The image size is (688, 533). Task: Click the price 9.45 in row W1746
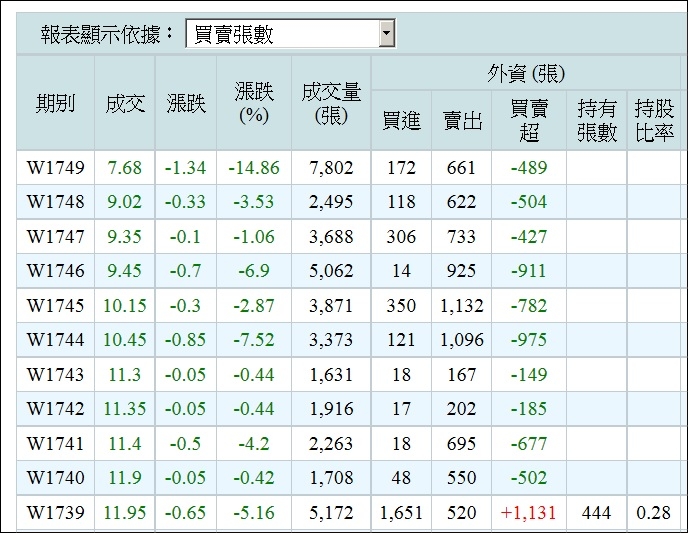pos(125,271)
